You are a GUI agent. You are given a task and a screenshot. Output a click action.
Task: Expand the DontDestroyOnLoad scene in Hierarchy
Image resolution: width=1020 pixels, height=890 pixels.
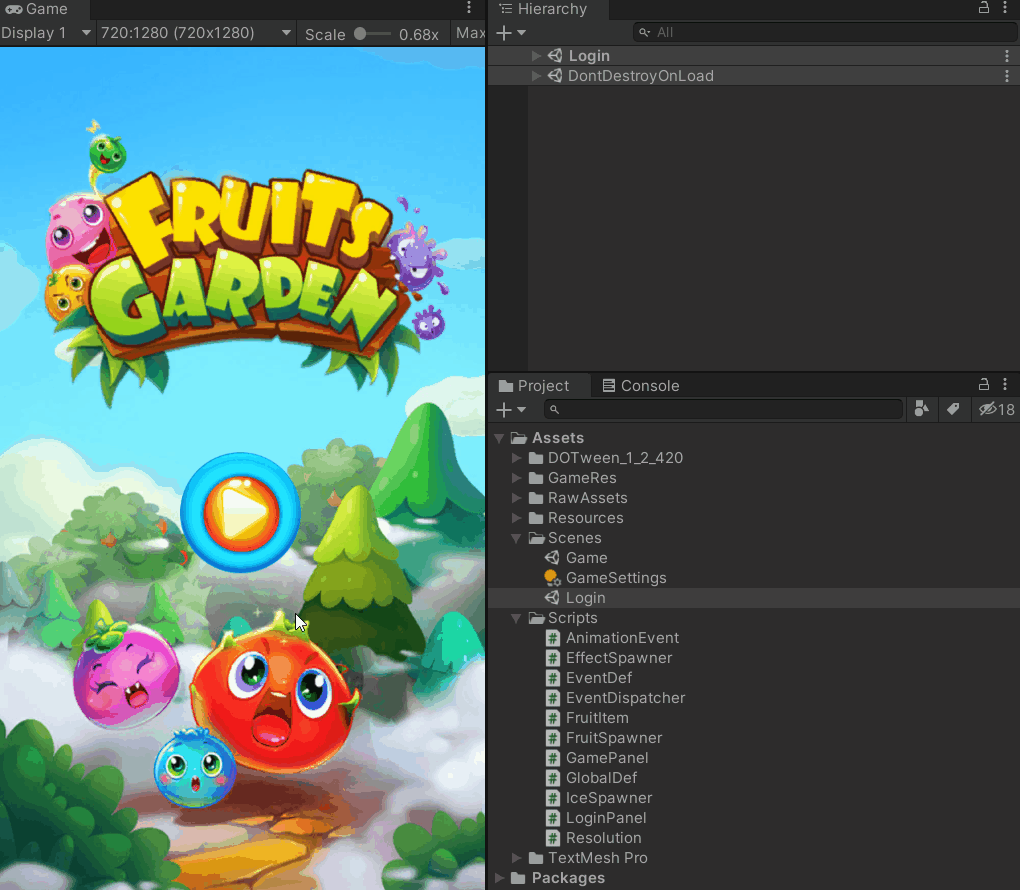click(x=536, y=76)
